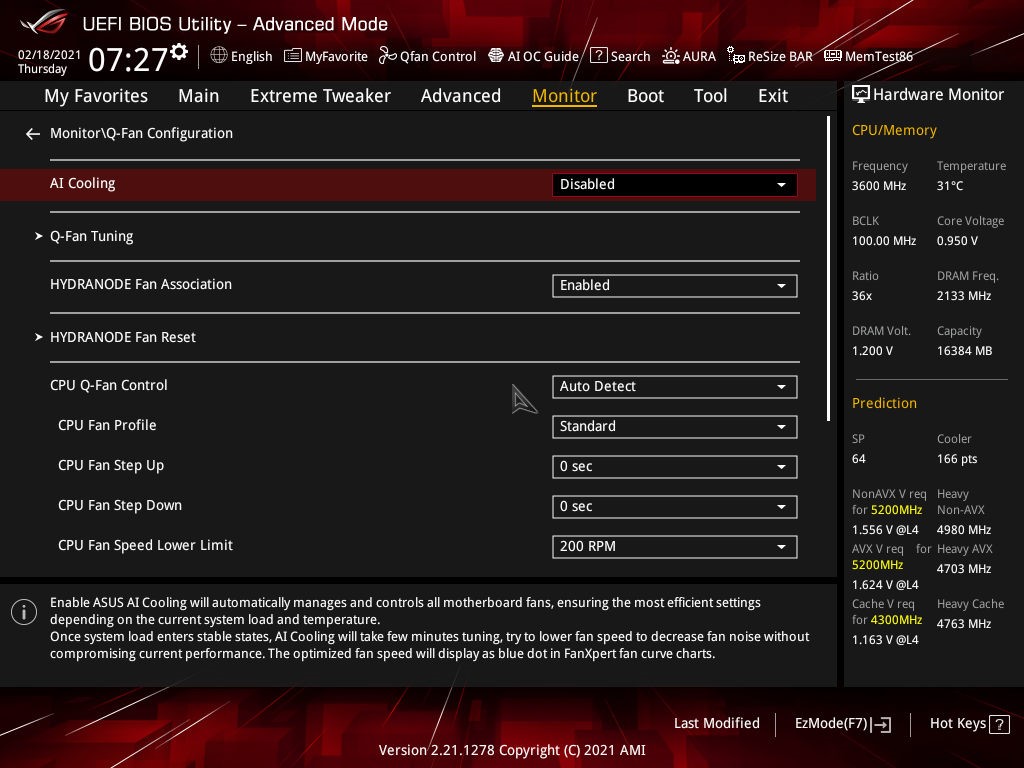1024x768 pixels.
Task: Select English language label
Action: (251, 57)
